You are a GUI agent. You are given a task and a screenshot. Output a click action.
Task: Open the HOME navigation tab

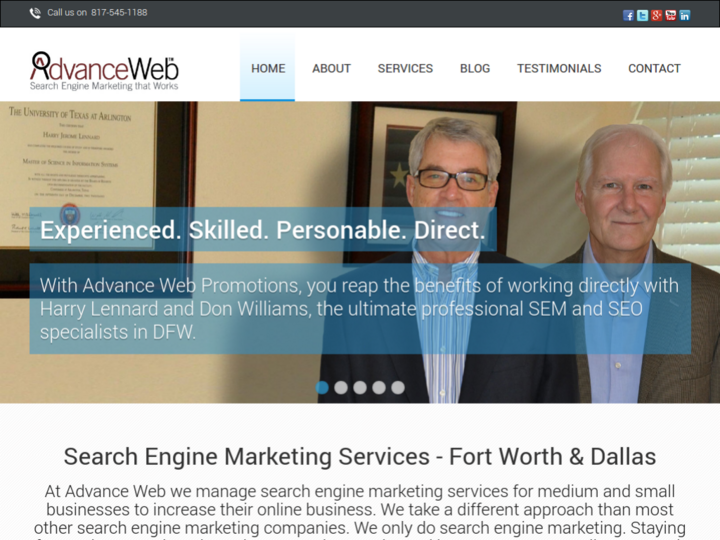pos(268,68)
